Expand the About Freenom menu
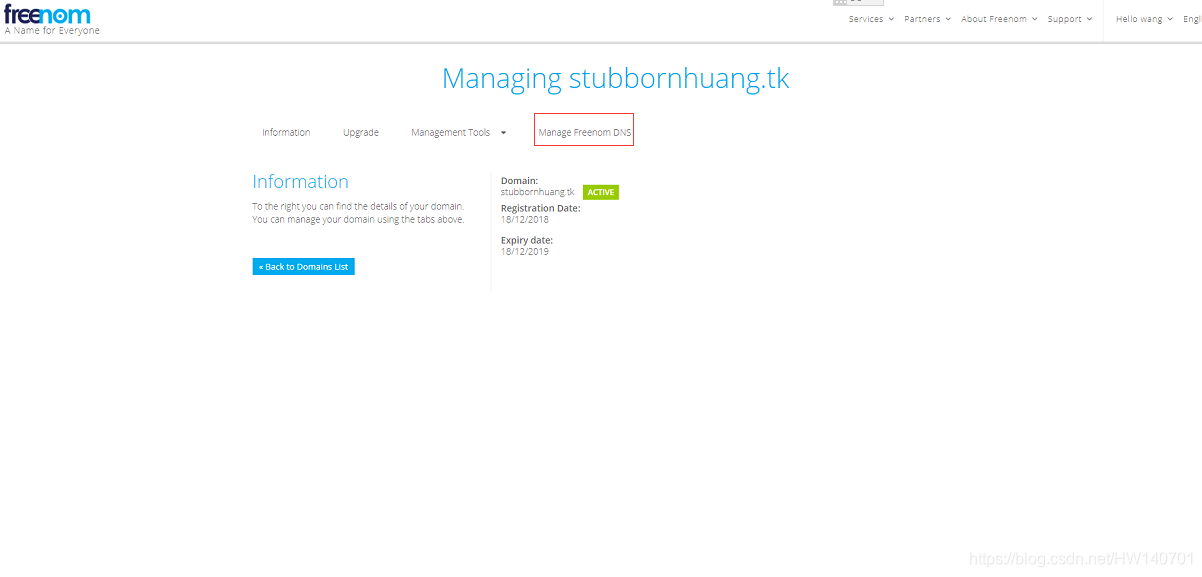Image resolution: width=1202 pixels, height=577 pixels. coord(999,19)
